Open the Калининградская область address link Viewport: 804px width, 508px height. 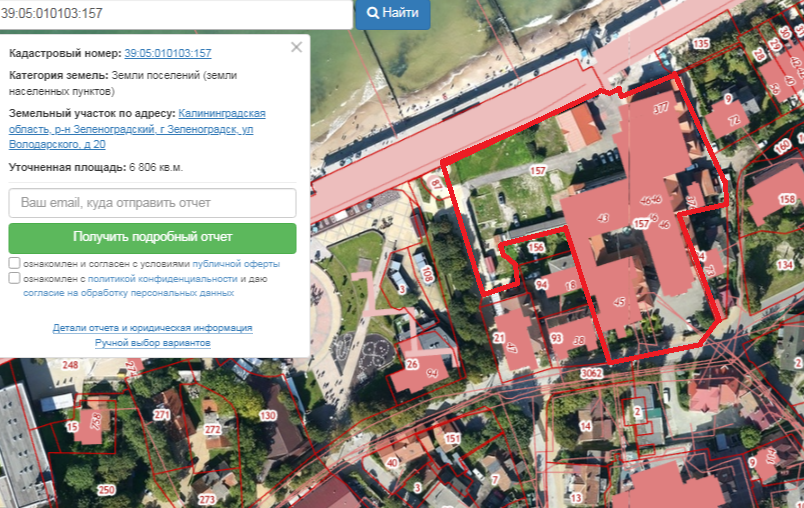point(221,114)
